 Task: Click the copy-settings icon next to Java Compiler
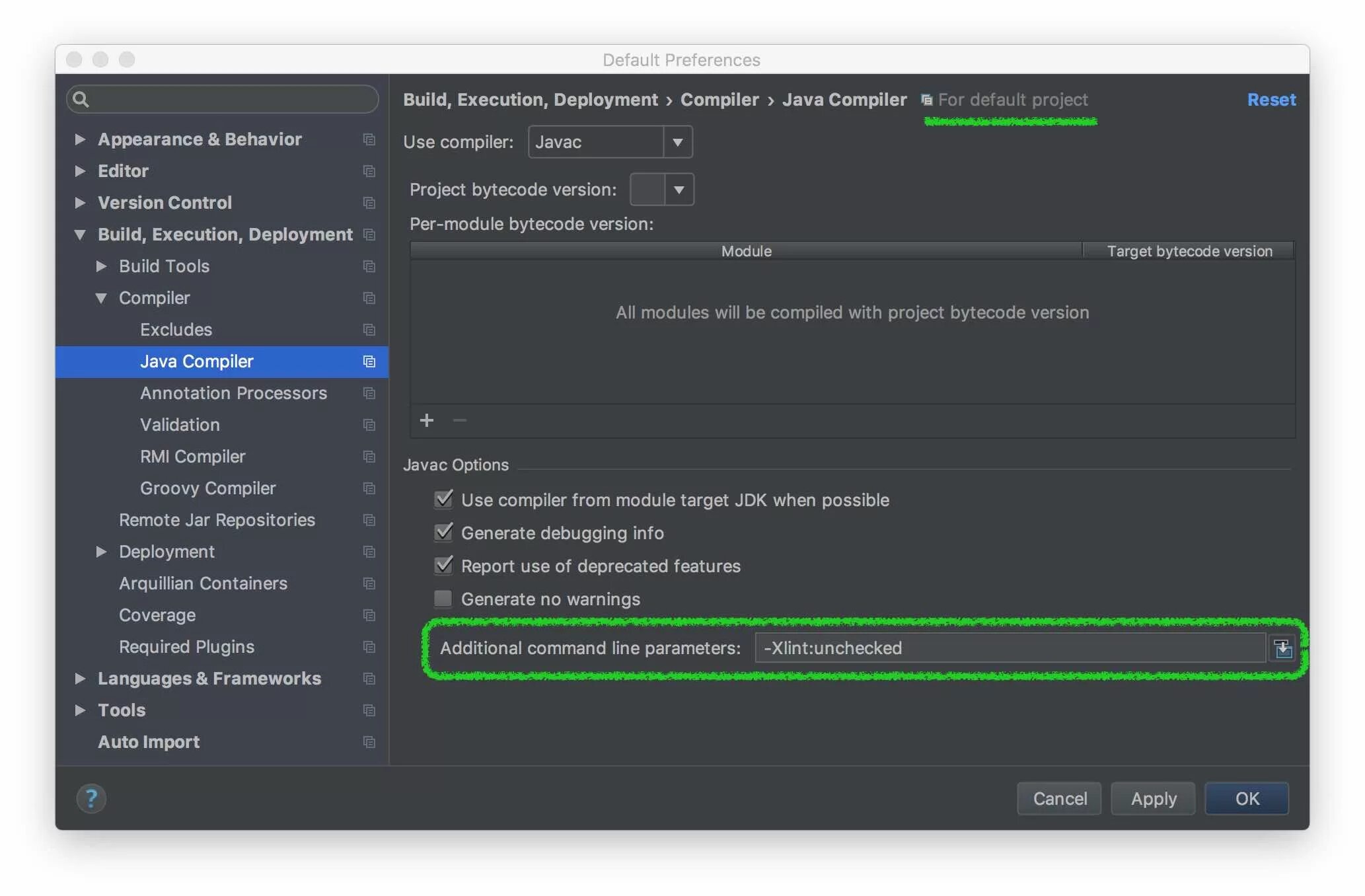[x=368, y=361]
